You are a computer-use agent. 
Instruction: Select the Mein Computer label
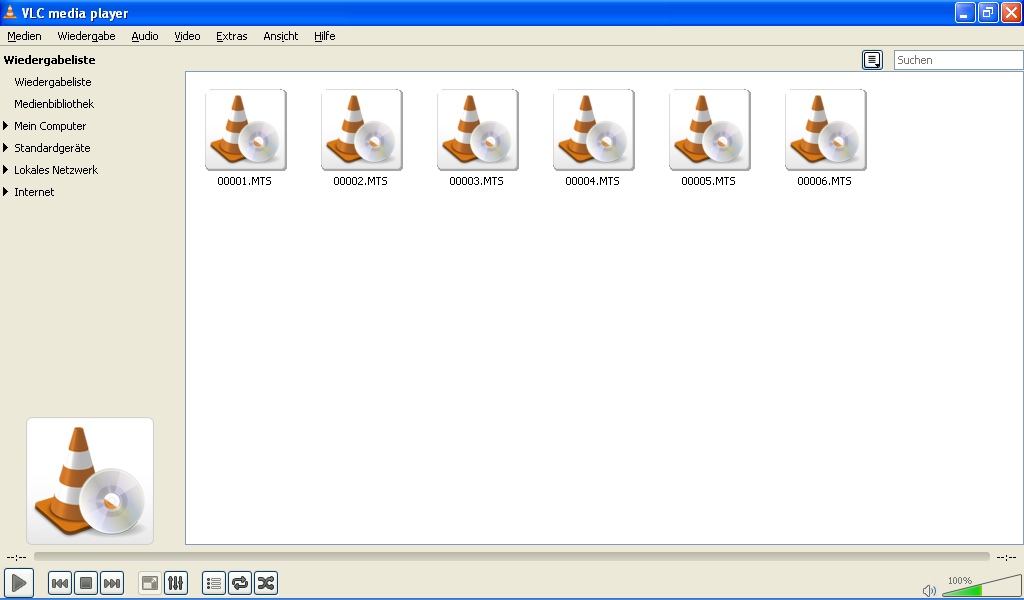coord(50,126)
